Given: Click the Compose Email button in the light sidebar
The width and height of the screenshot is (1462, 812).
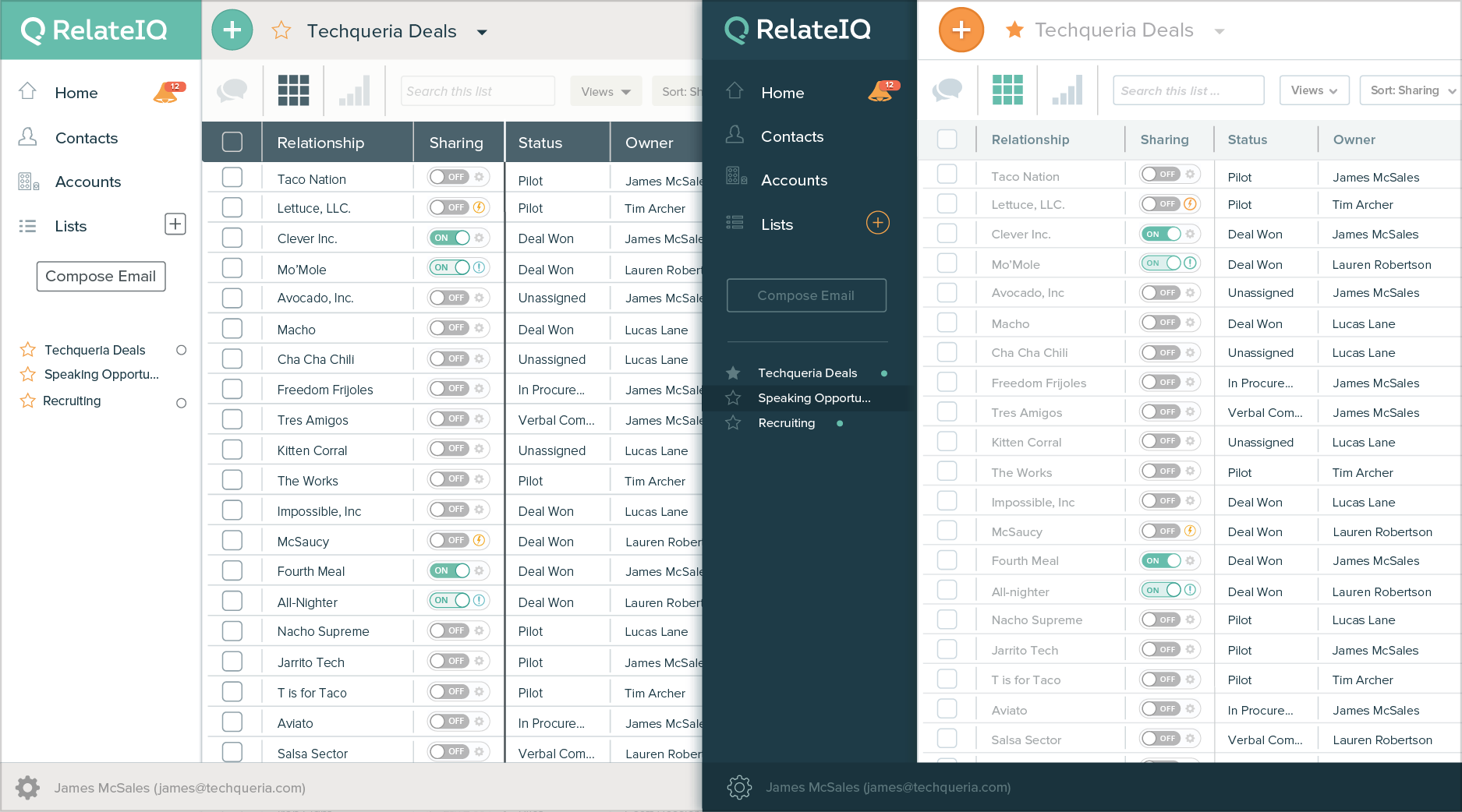Looking at the screenshot, I should (101, 276).
